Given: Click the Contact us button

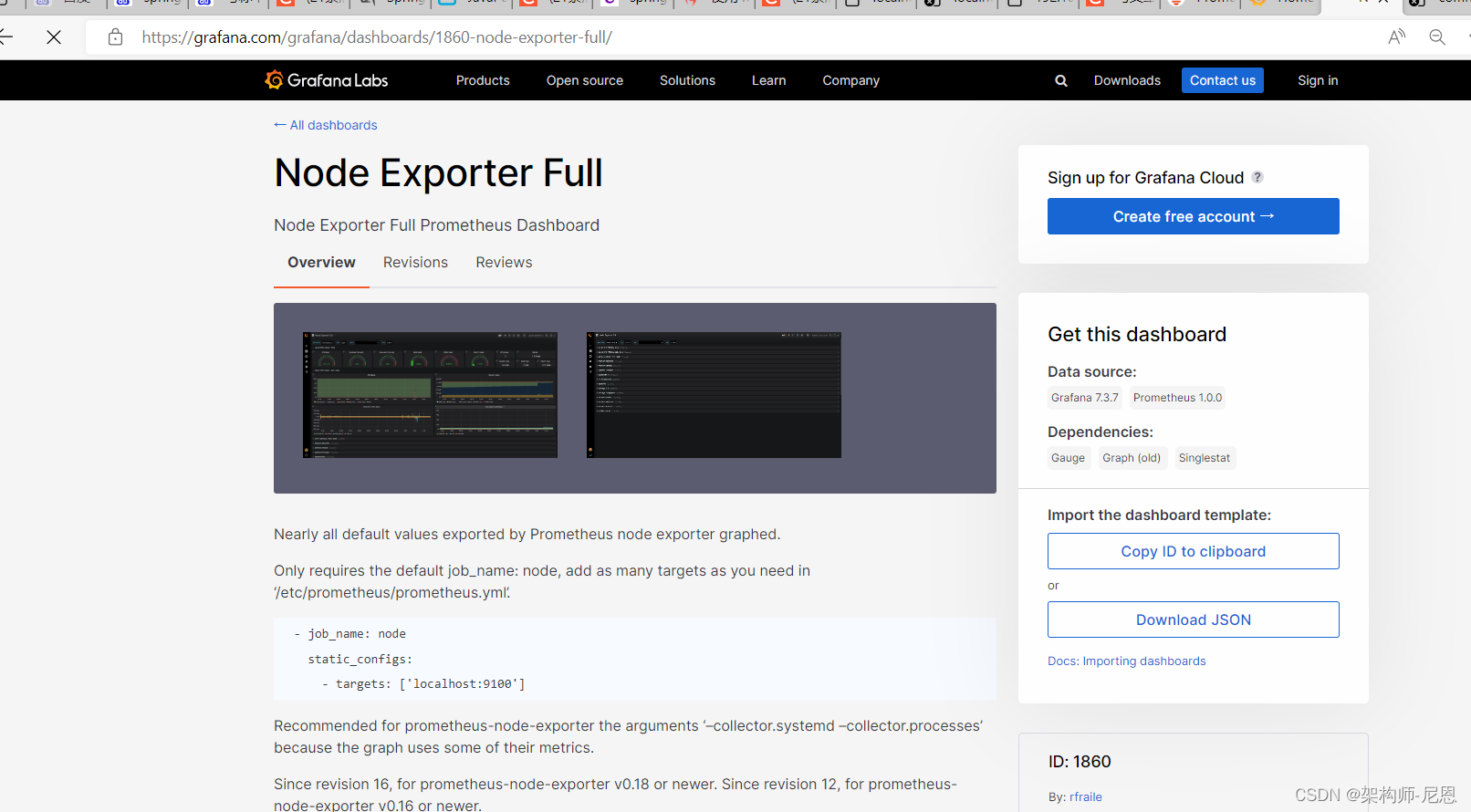Looking at the screenshot, I should coord(1223,80).
